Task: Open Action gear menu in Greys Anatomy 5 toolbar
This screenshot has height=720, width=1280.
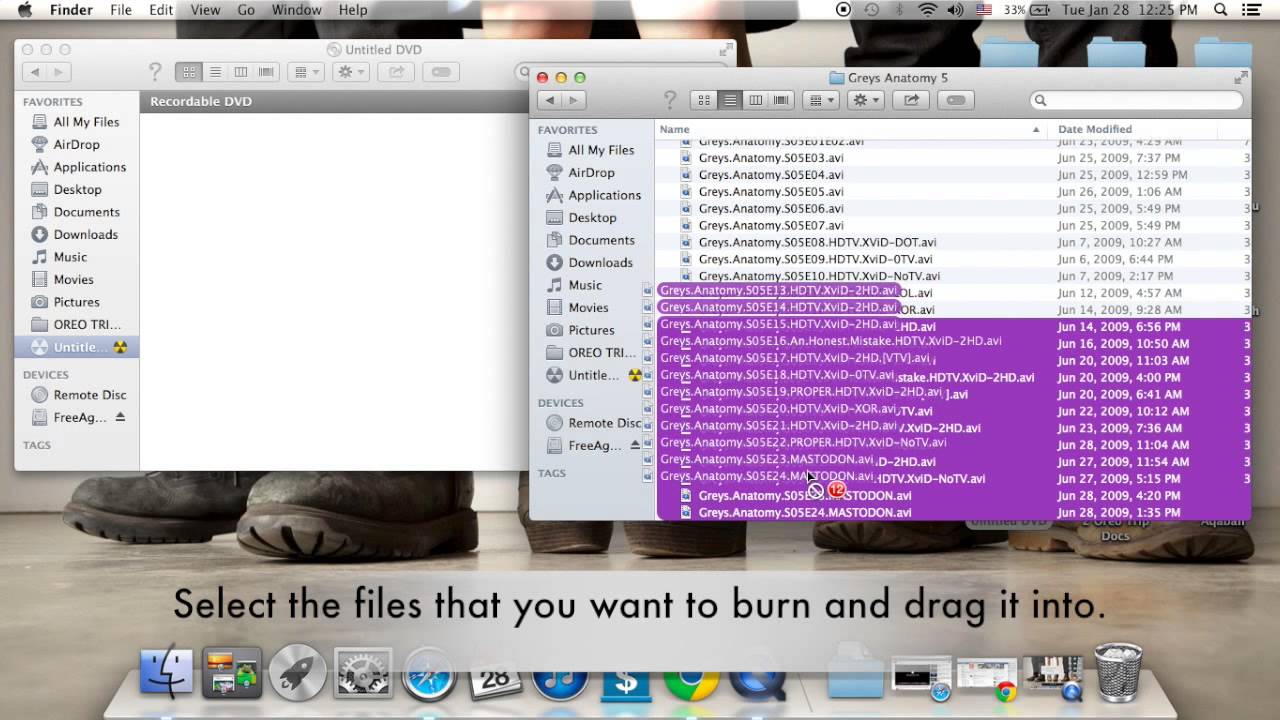Action: [865, 100]
